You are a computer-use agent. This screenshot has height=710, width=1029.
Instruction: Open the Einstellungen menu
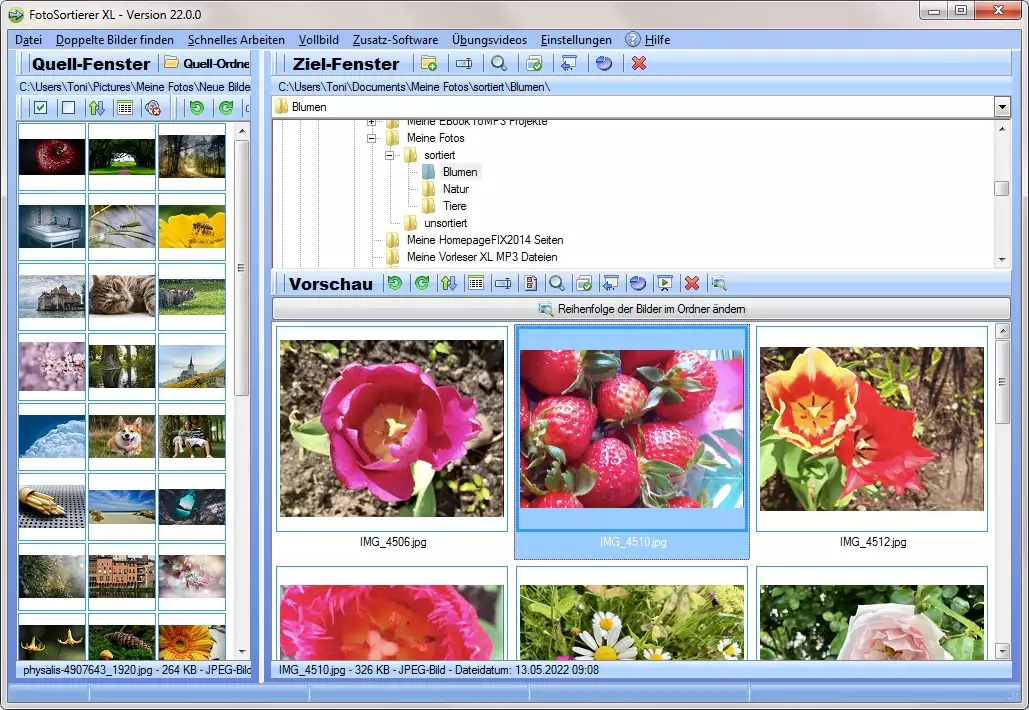coord(576,40)
